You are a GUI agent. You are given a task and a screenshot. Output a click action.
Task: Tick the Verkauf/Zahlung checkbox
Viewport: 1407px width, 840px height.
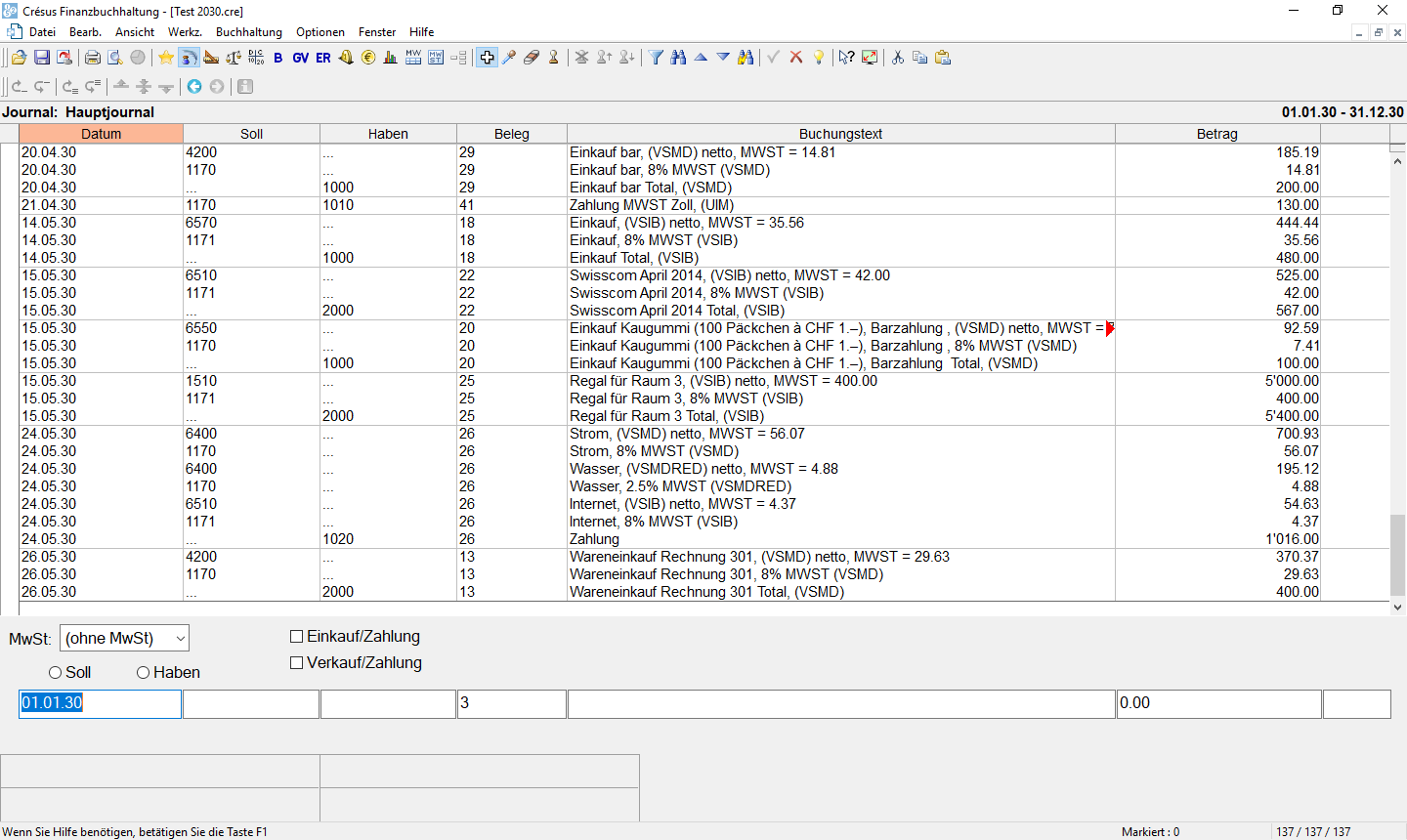[297, 663]
